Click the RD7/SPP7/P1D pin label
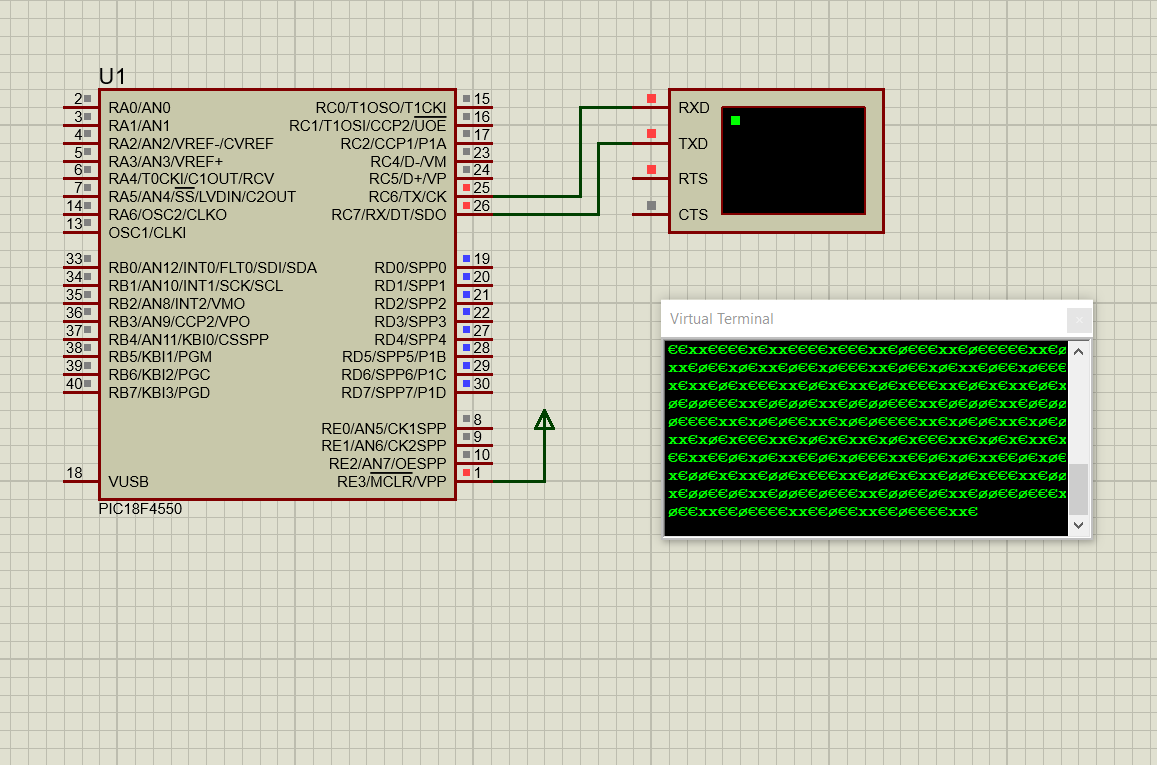 pos(394,392)
